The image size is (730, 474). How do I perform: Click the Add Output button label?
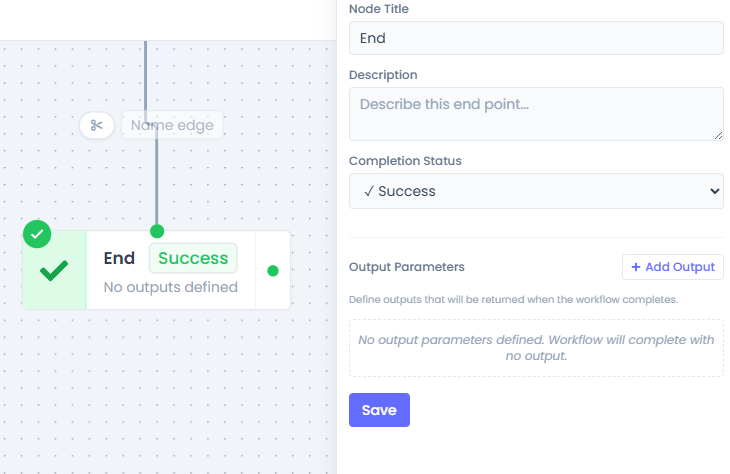point(680,267)
